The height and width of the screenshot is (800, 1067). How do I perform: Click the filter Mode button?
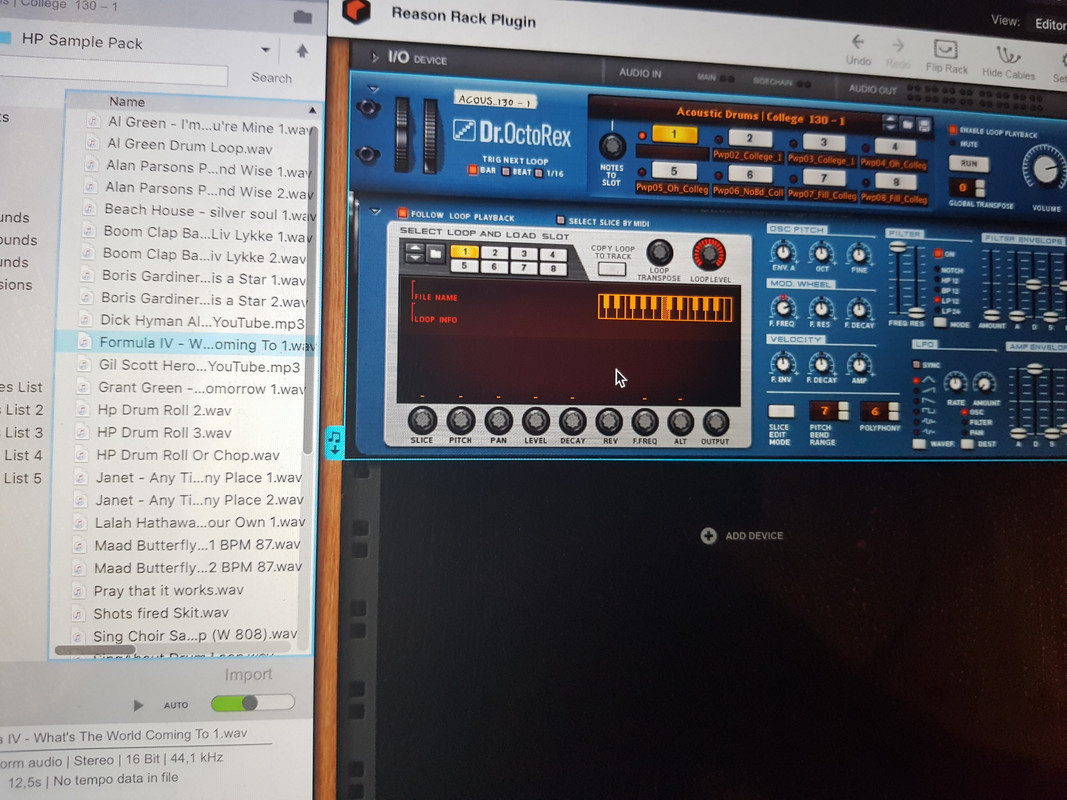tap(940, 323)
